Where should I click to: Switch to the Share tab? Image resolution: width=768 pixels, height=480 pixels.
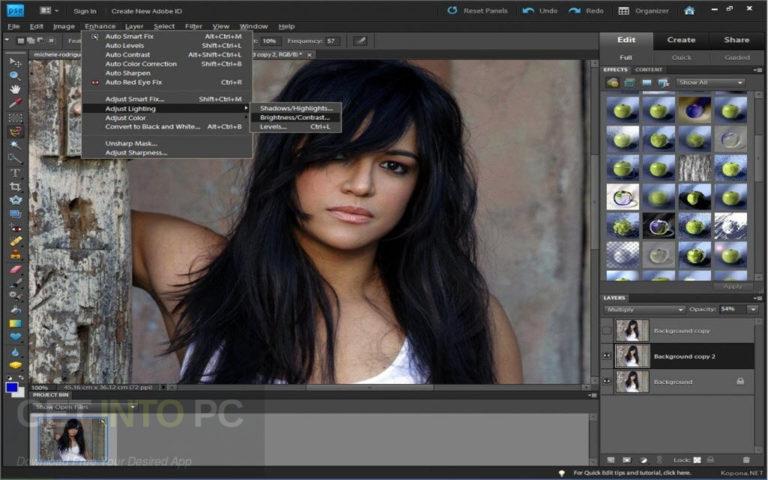(737, 40)
